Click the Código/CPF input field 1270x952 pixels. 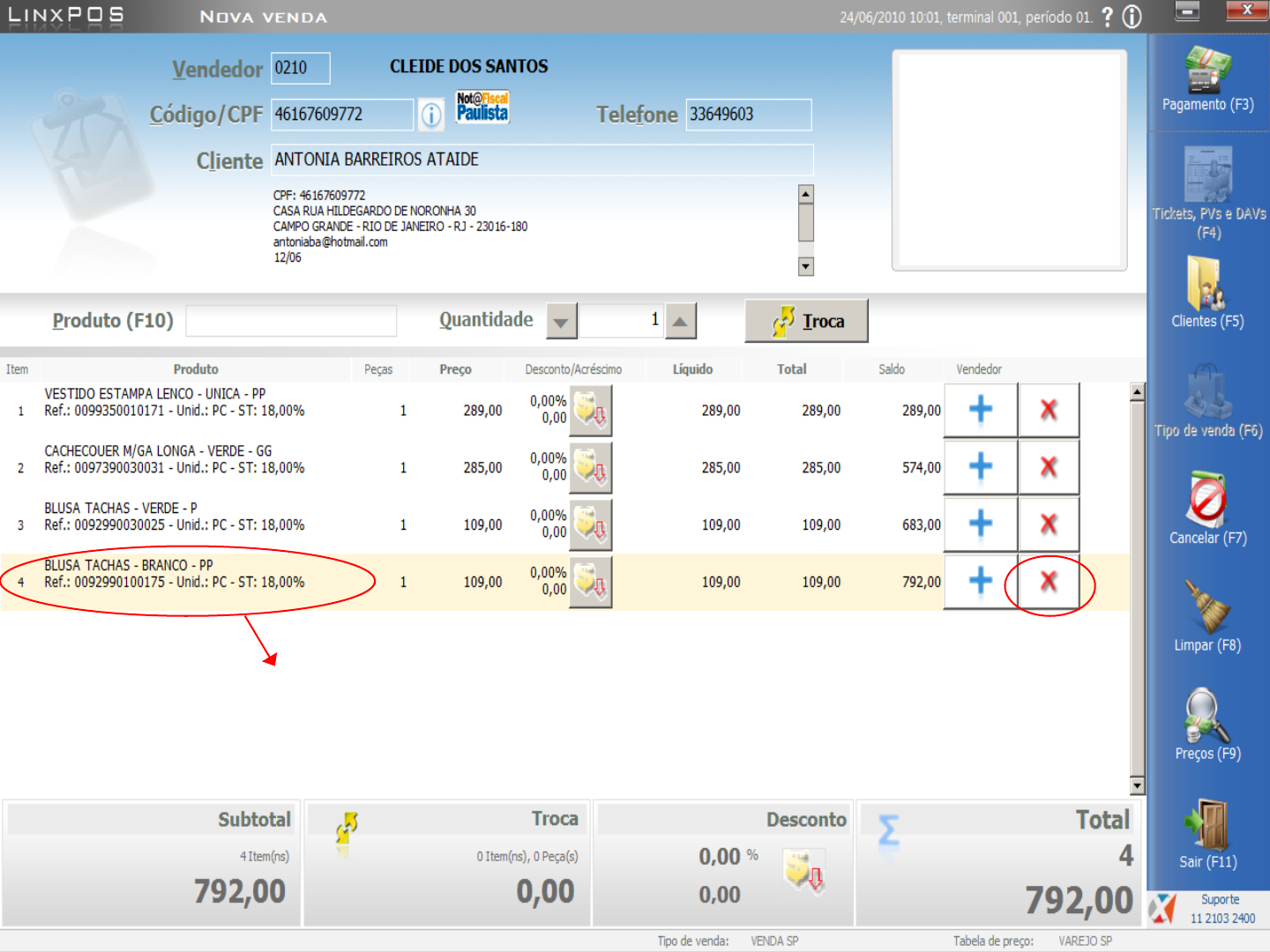(341, 115)
